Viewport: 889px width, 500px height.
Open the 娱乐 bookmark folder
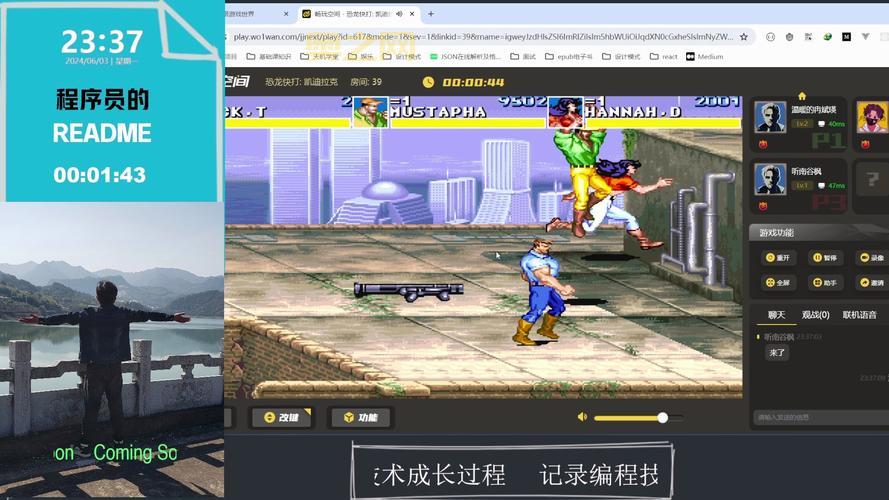click(x=361, y=57)
